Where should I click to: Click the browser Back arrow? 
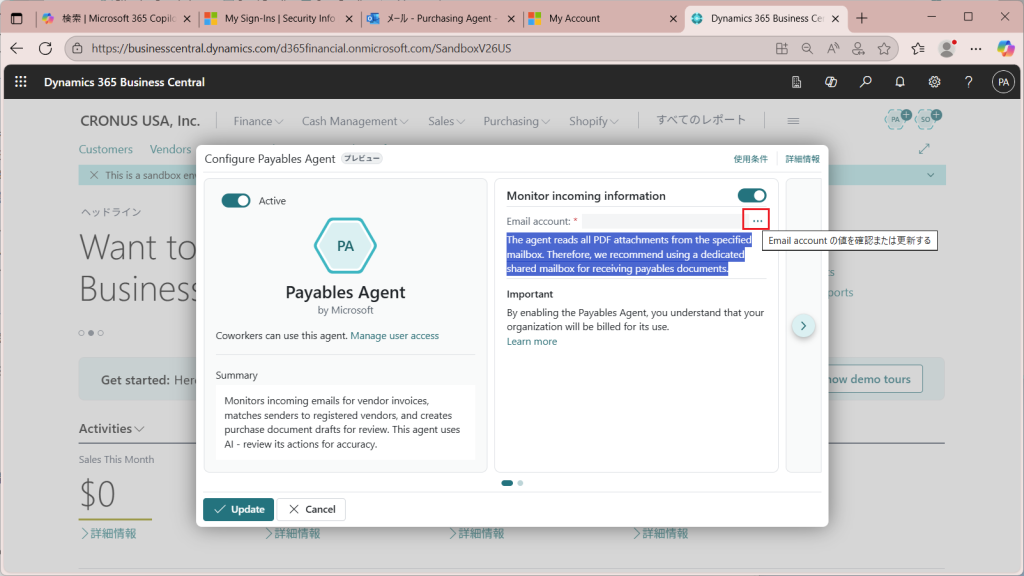(x=16, y=48)
